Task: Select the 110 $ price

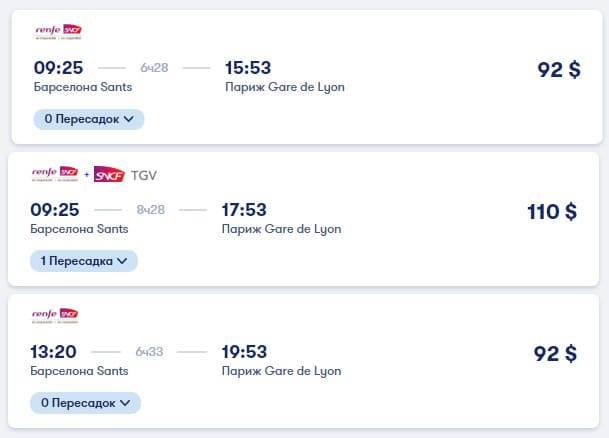Action: pos(552,212)
